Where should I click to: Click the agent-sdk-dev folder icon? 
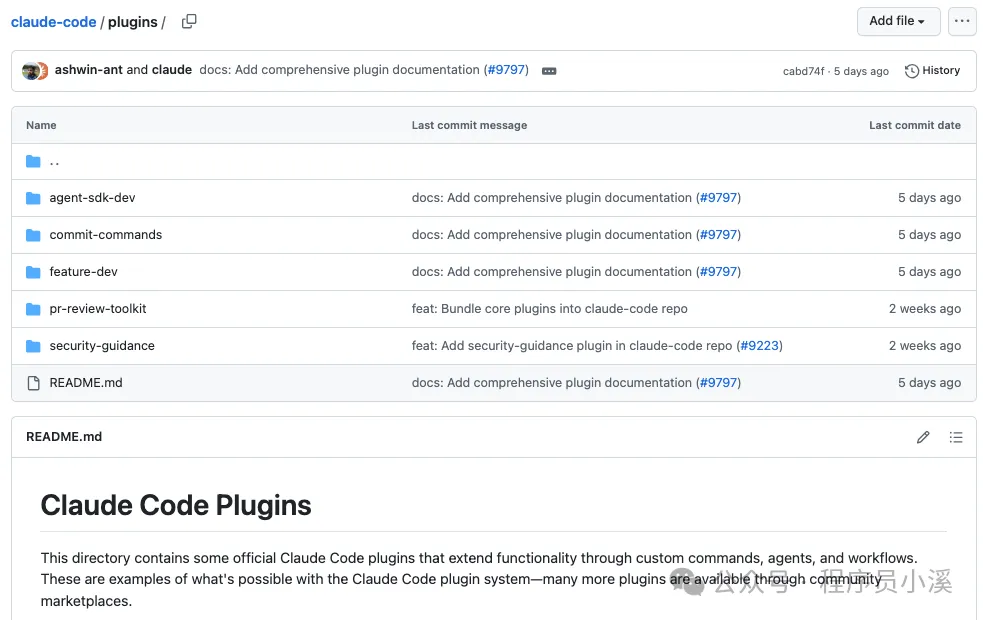(33, 198)
